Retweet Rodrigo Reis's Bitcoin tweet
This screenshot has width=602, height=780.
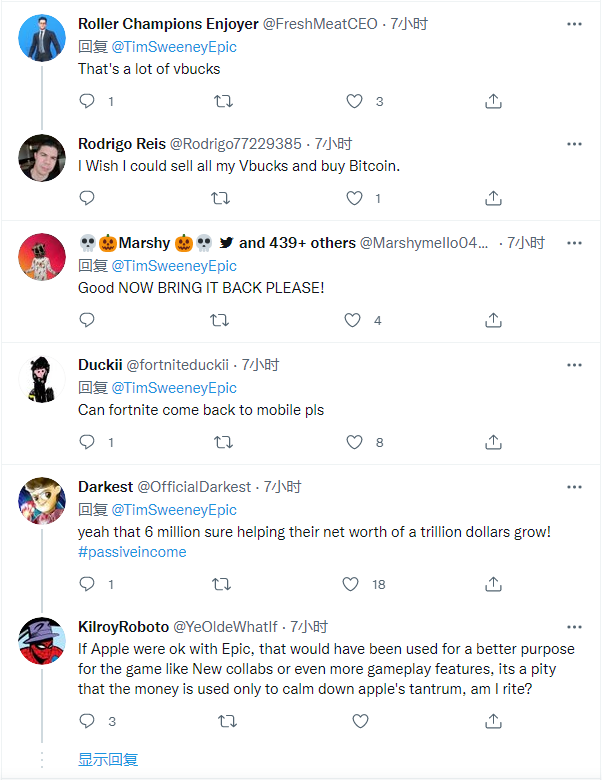point(224,198)
